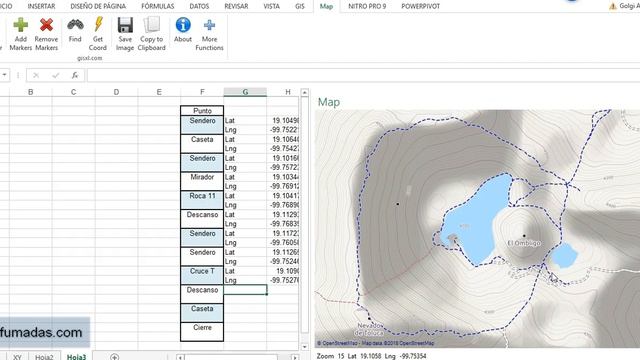Select column F header
The height and width of the screenshot is (360, 640).
pyautogui.click(x=202, y=92)
